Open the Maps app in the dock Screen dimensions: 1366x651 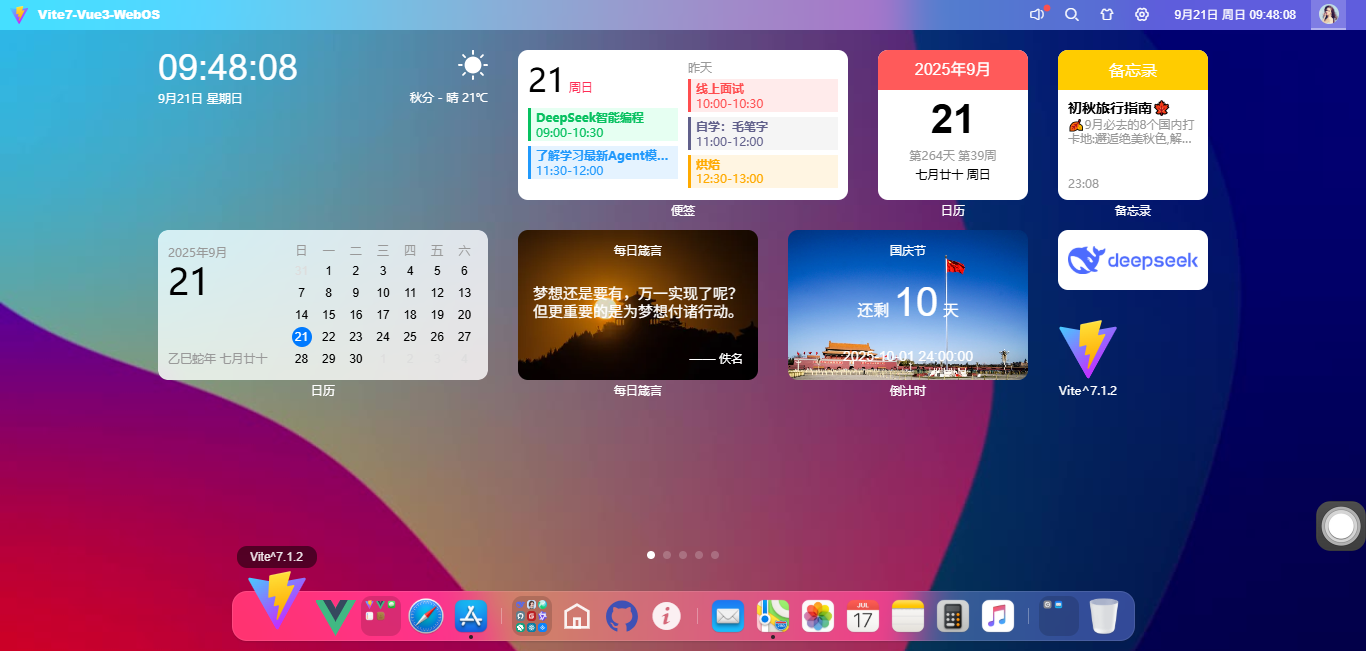(x=773, y=616)
